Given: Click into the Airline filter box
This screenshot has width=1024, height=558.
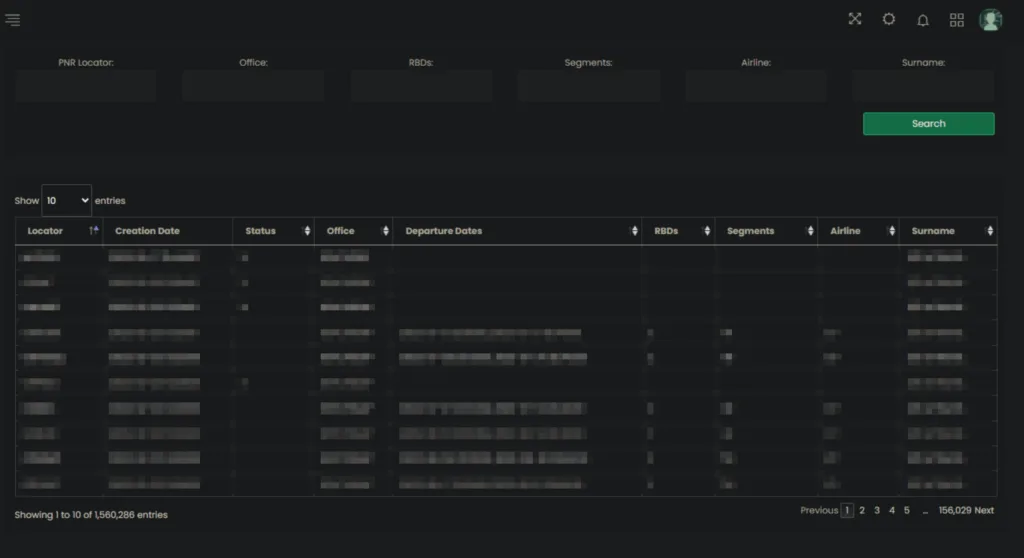Looking at the screenshot, I should point(756,86).
